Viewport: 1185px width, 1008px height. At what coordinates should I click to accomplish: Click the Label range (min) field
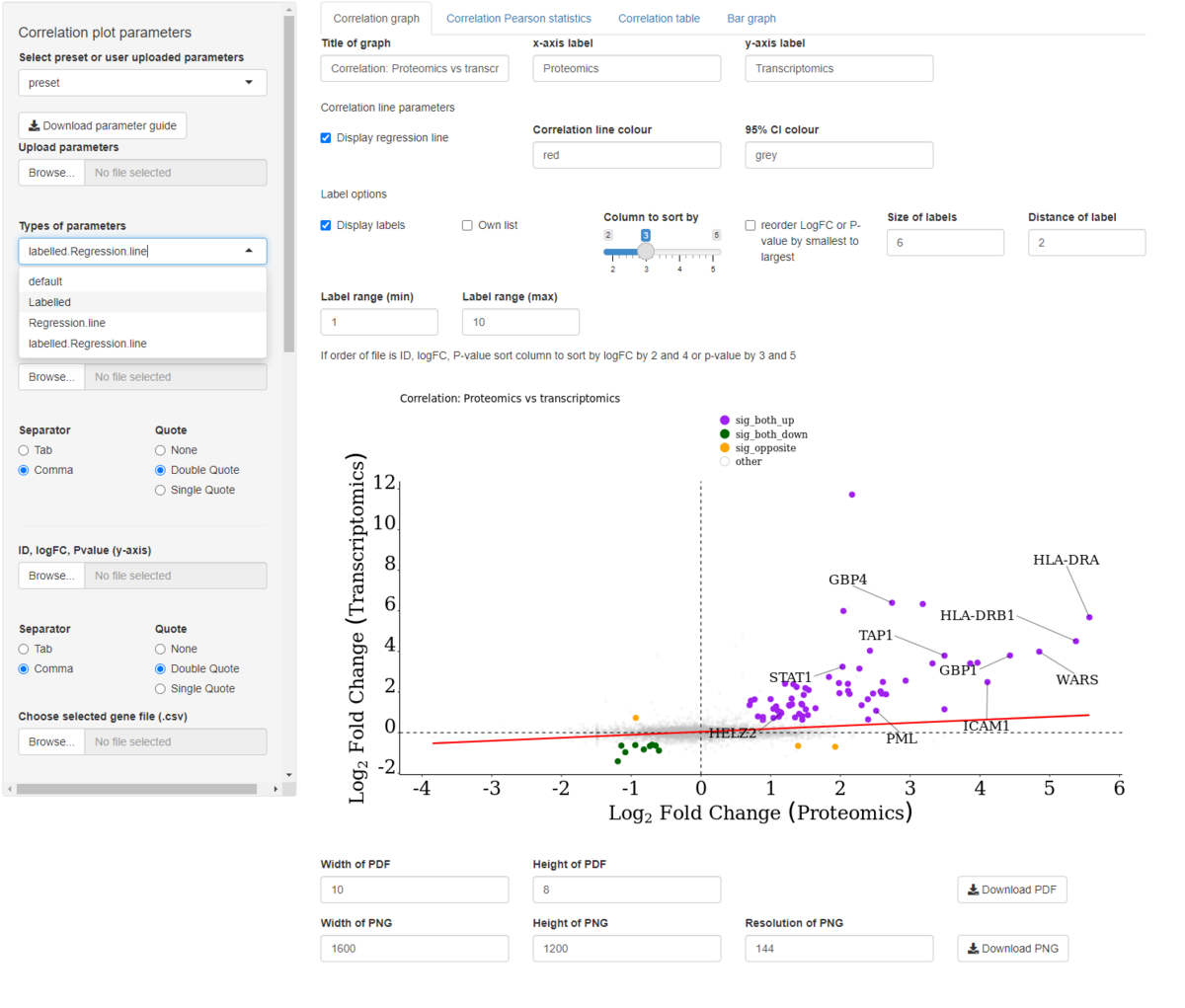point(379,322)
